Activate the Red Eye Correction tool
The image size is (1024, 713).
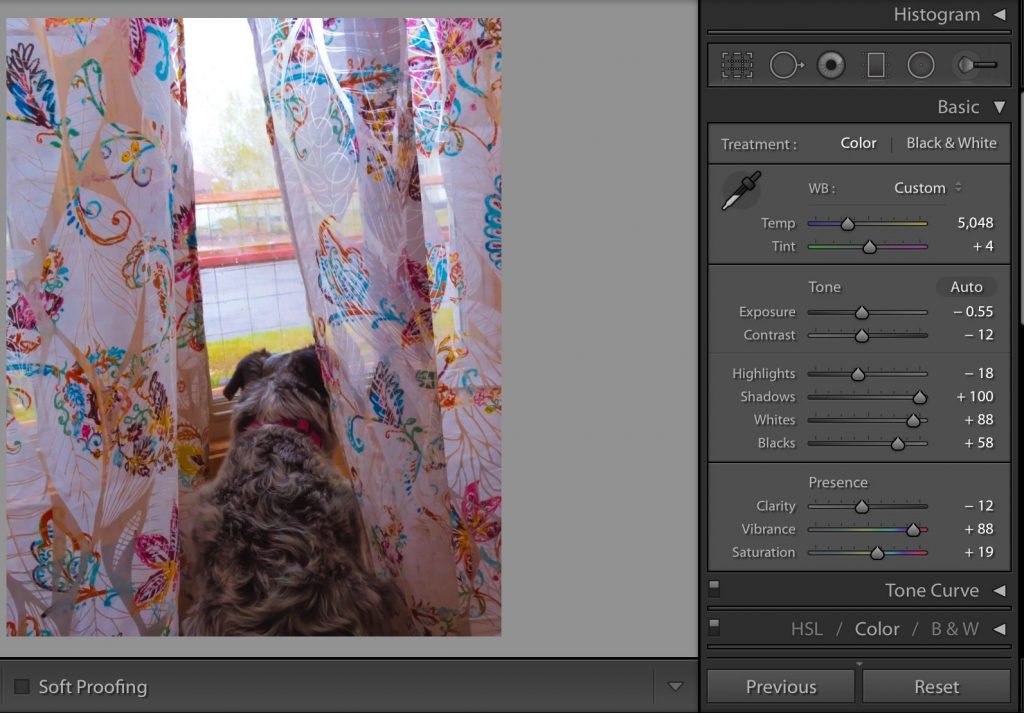[830, 65]
